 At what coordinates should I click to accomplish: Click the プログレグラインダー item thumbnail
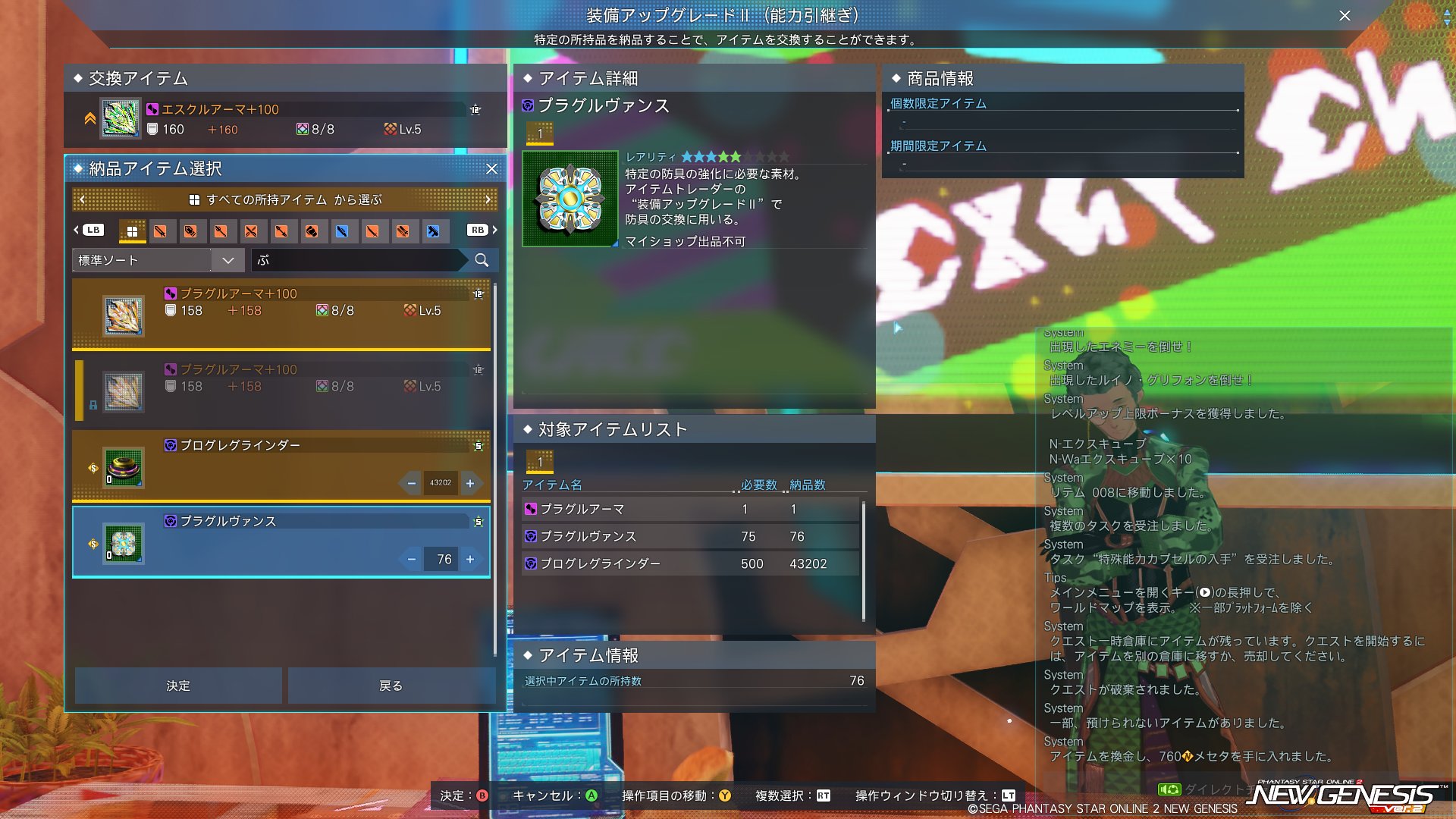[x=123, y=467]
